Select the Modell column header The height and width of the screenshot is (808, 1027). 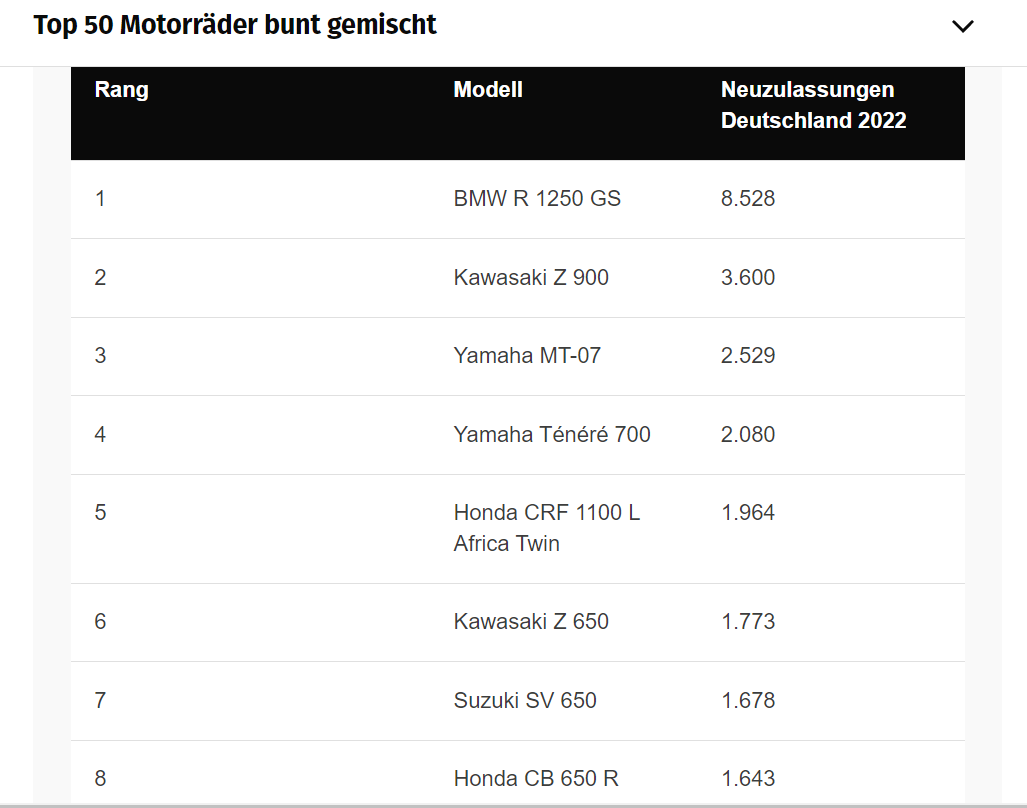click(x=488, y=90)
